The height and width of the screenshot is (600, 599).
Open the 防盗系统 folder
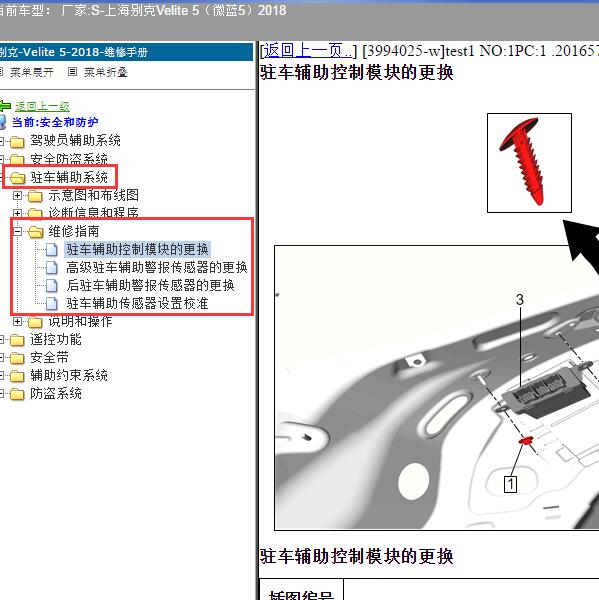click(x=56, y=393)
